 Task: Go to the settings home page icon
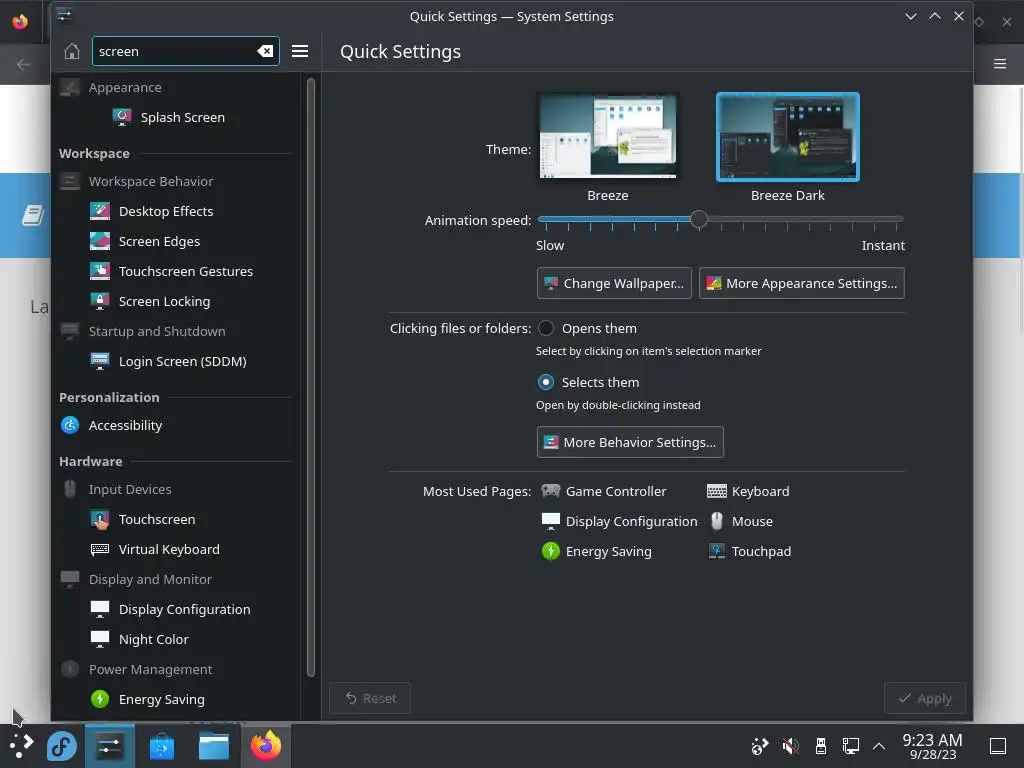tap(72, 51)
